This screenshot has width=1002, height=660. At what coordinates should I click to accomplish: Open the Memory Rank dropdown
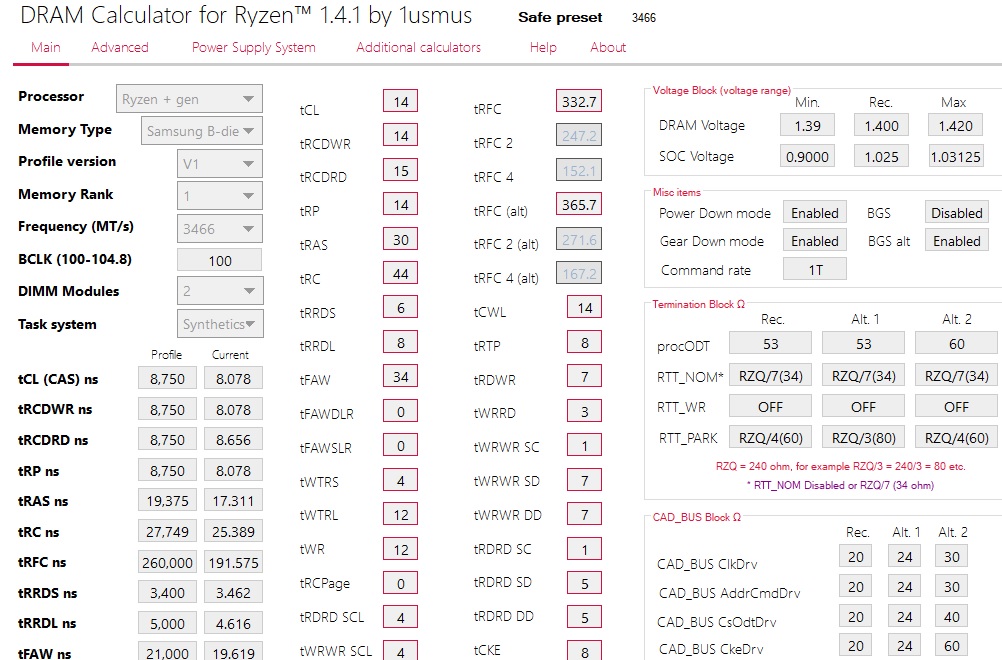tap(219, 196)
